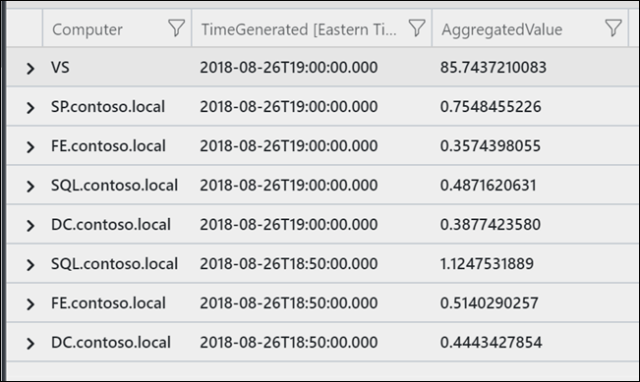This screenshot has width=640, height=382.
Task: Select the SP.contoso.local row timestamp
Action: [289, 107]
